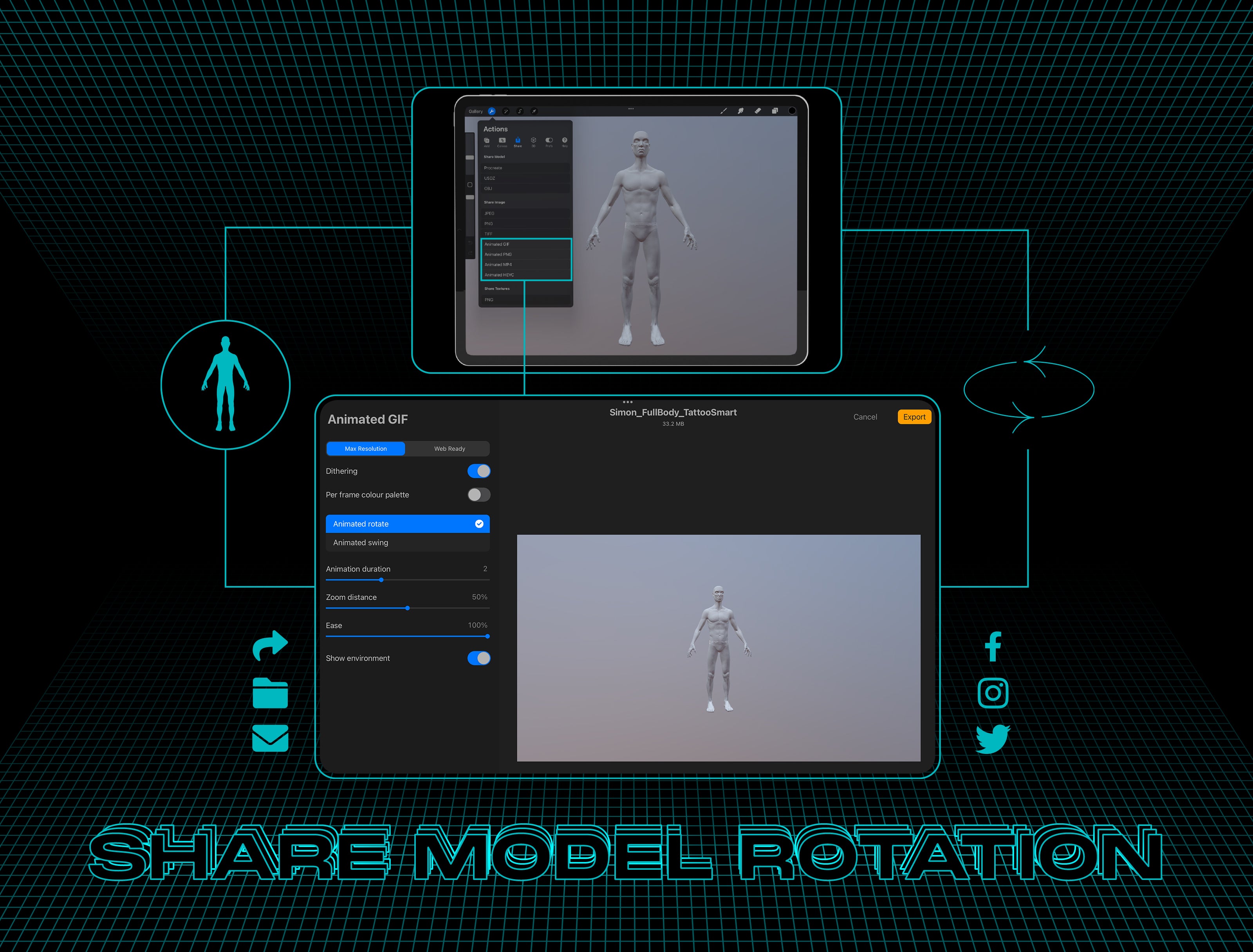1253x952 pixels.
Task: Cancel the Animated GIF export
Action: [x=865, y=416]
